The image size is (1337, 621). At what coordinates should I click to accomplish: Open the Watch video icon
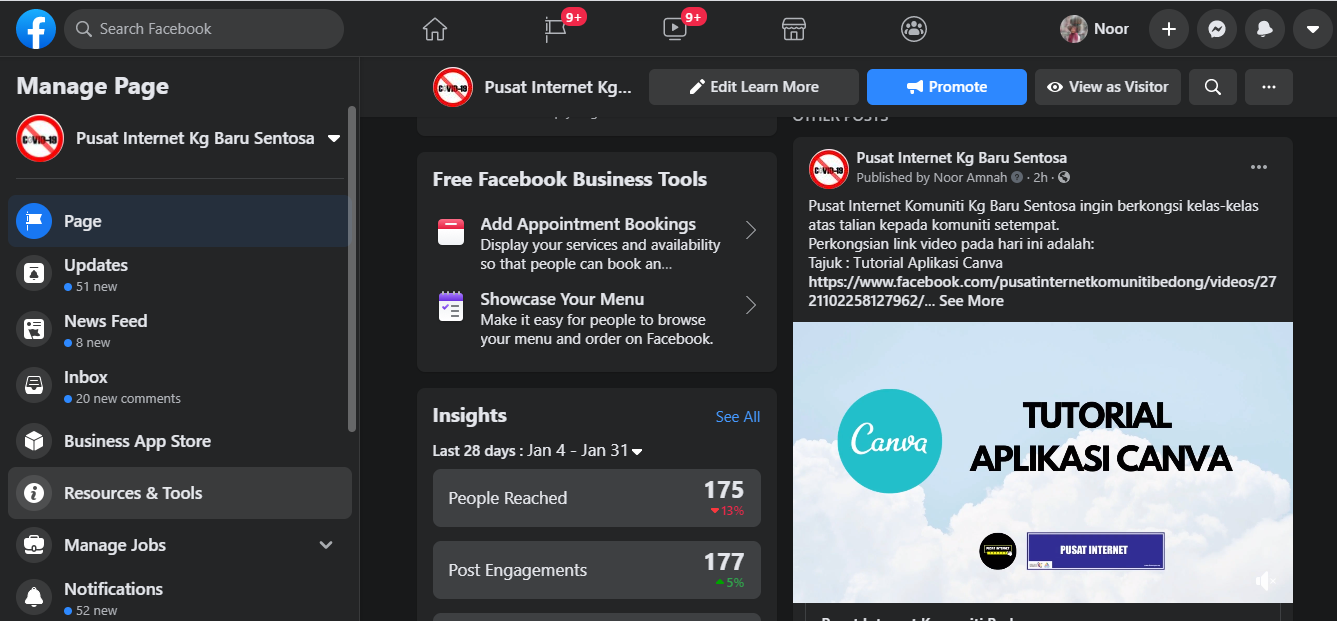pos(675,29)
